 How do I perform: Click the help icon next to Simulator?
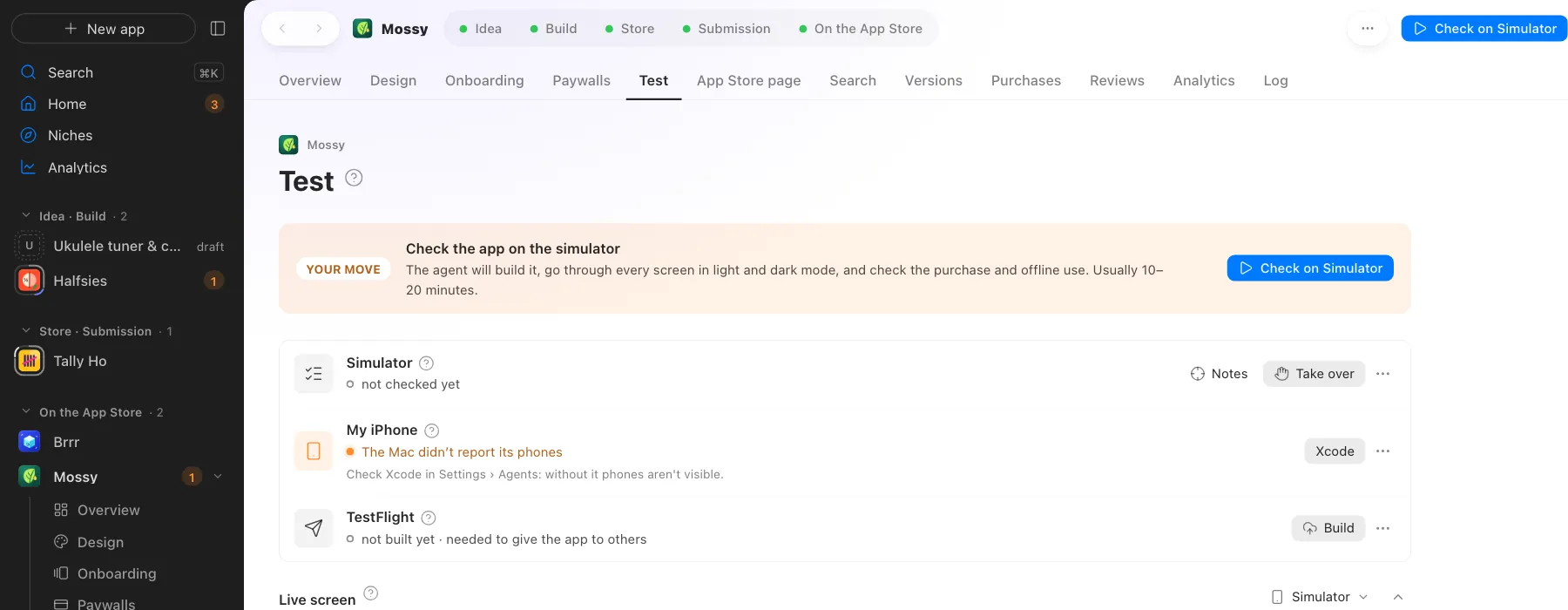[426, 363]
